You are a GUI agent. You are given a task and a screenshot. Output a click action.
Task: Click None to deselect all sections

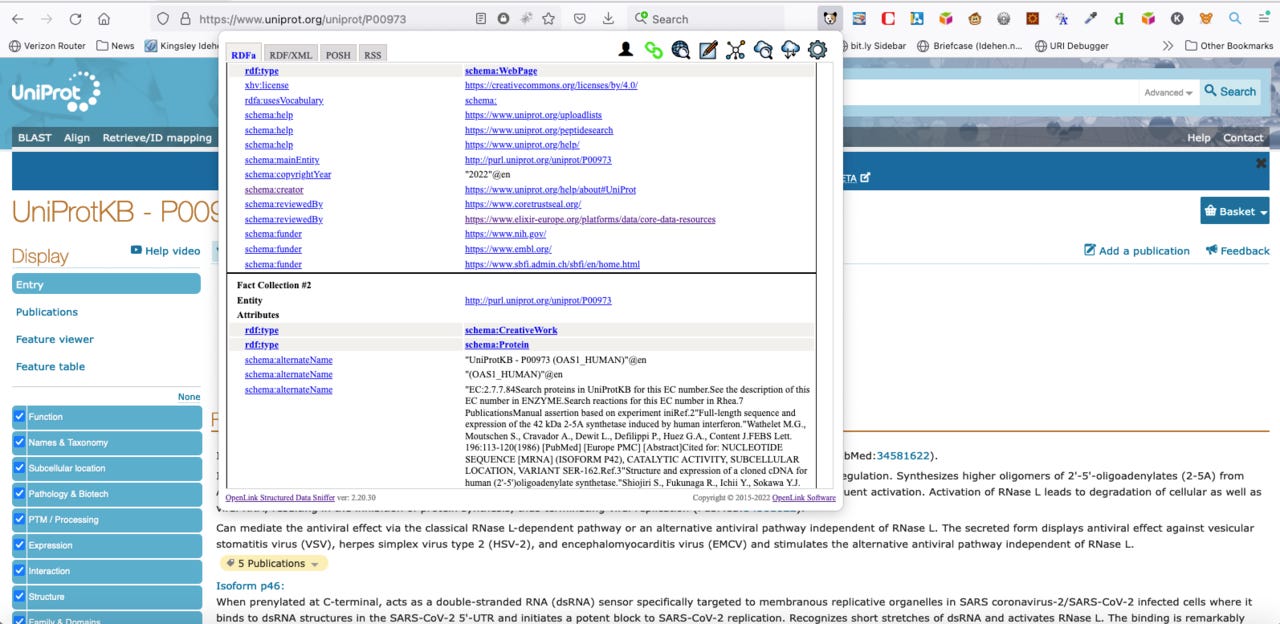pos(189,397)
